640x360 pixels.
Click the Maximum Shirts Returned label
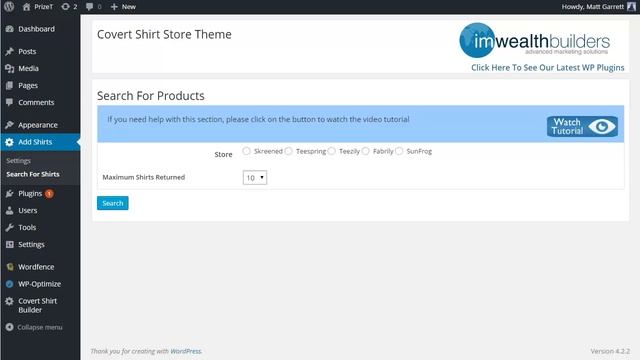click(x=144, y=177)
